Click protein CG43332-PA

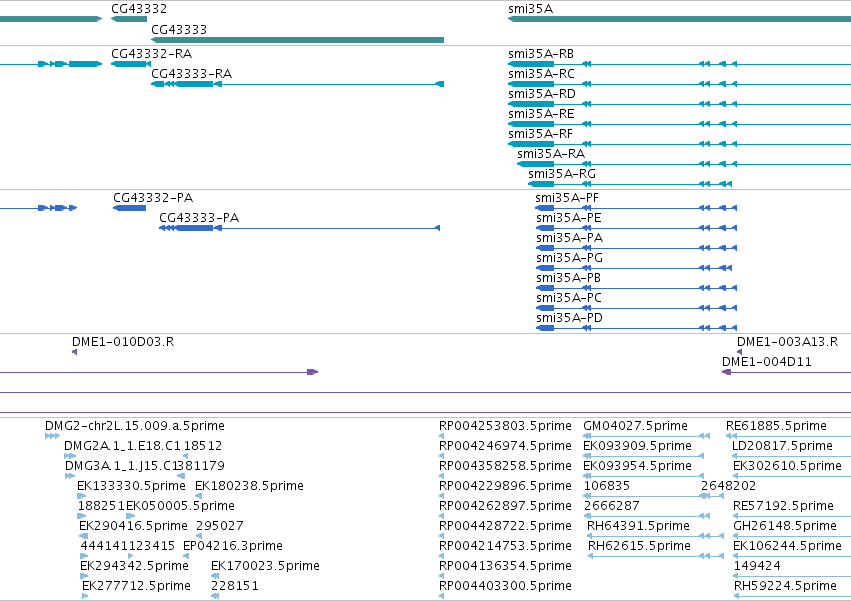(x=153, y=198)
